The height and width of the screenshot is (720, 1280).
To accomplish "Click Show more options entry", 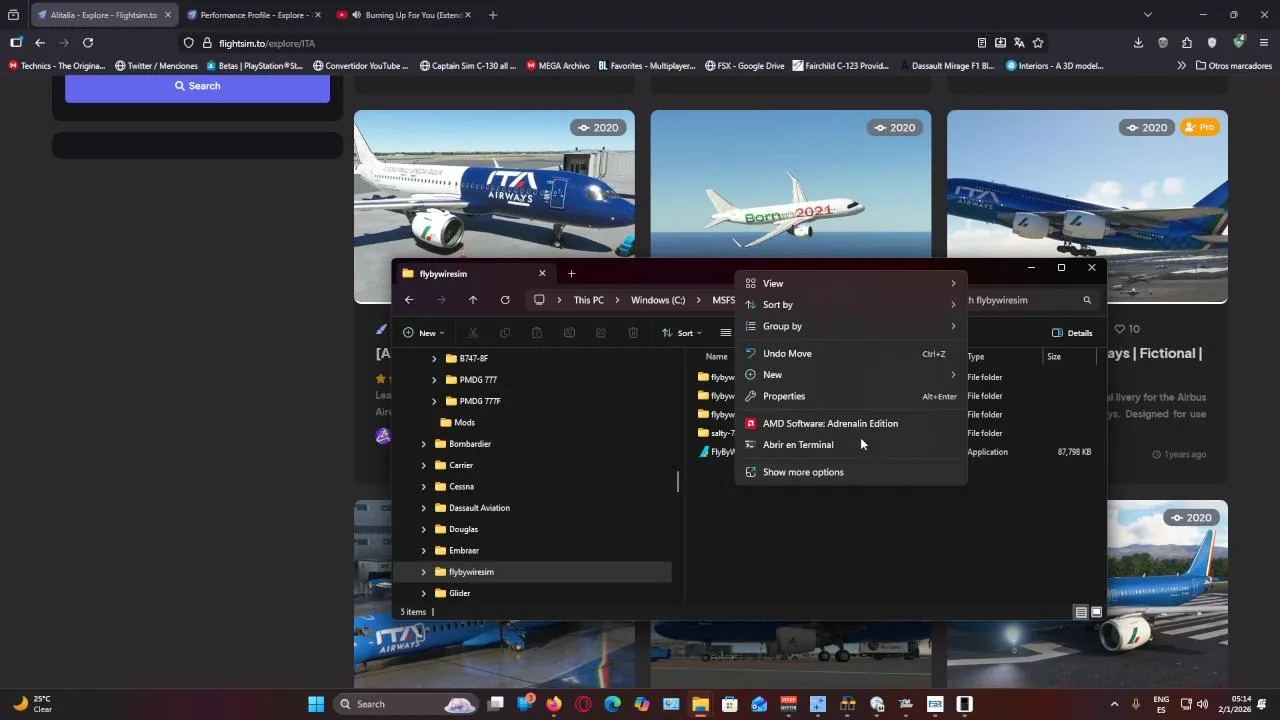I will tap(851, 472).
